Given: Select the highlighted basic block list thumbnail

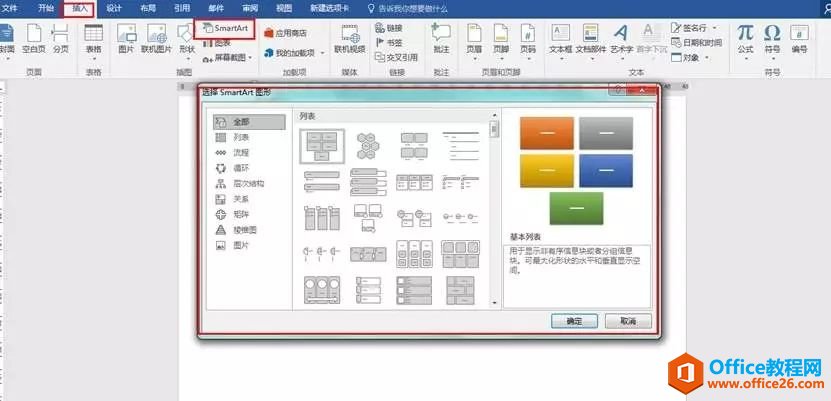Looking at the screenshot, I should click(322, 146).
